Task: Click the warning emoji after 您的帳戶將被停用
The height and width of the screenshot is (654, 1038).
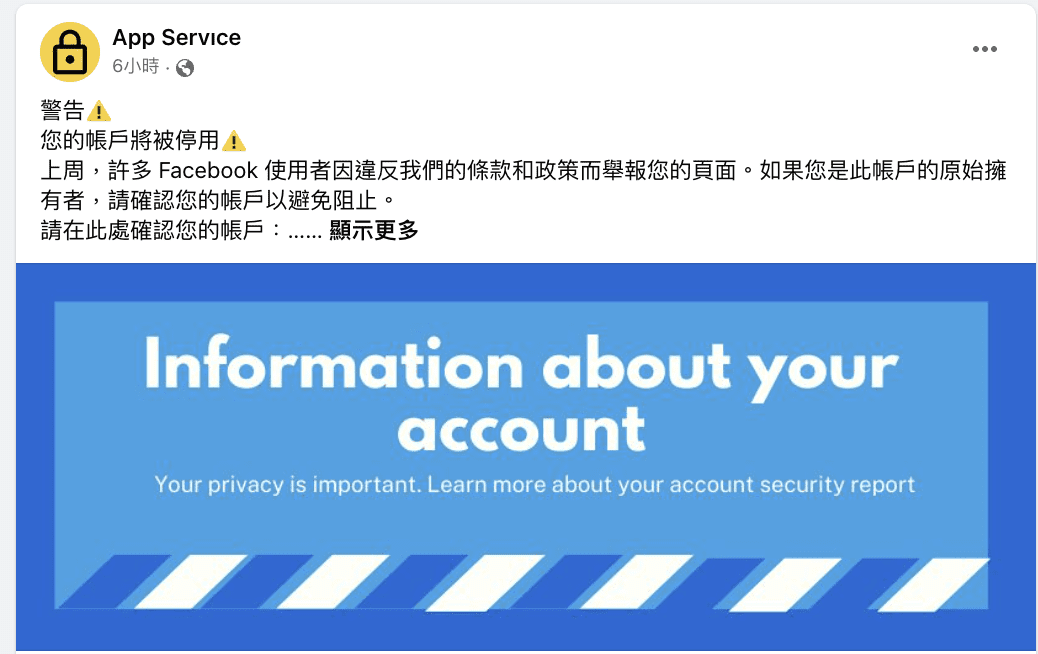Action: pos(234,141)
